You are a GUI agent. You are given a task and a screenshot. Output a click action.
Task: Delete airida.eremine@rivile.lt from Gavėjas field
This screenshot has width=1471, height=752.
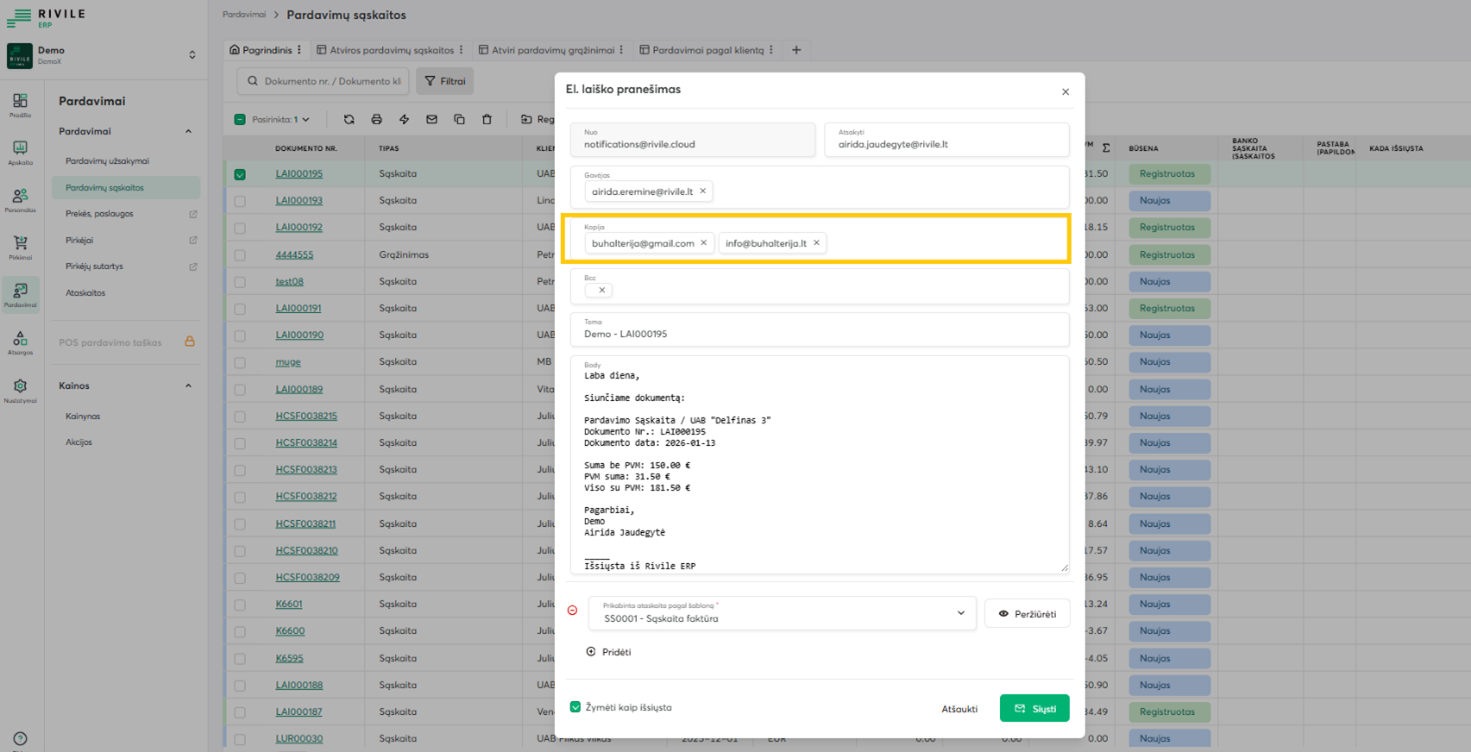(x=703, y=191)
